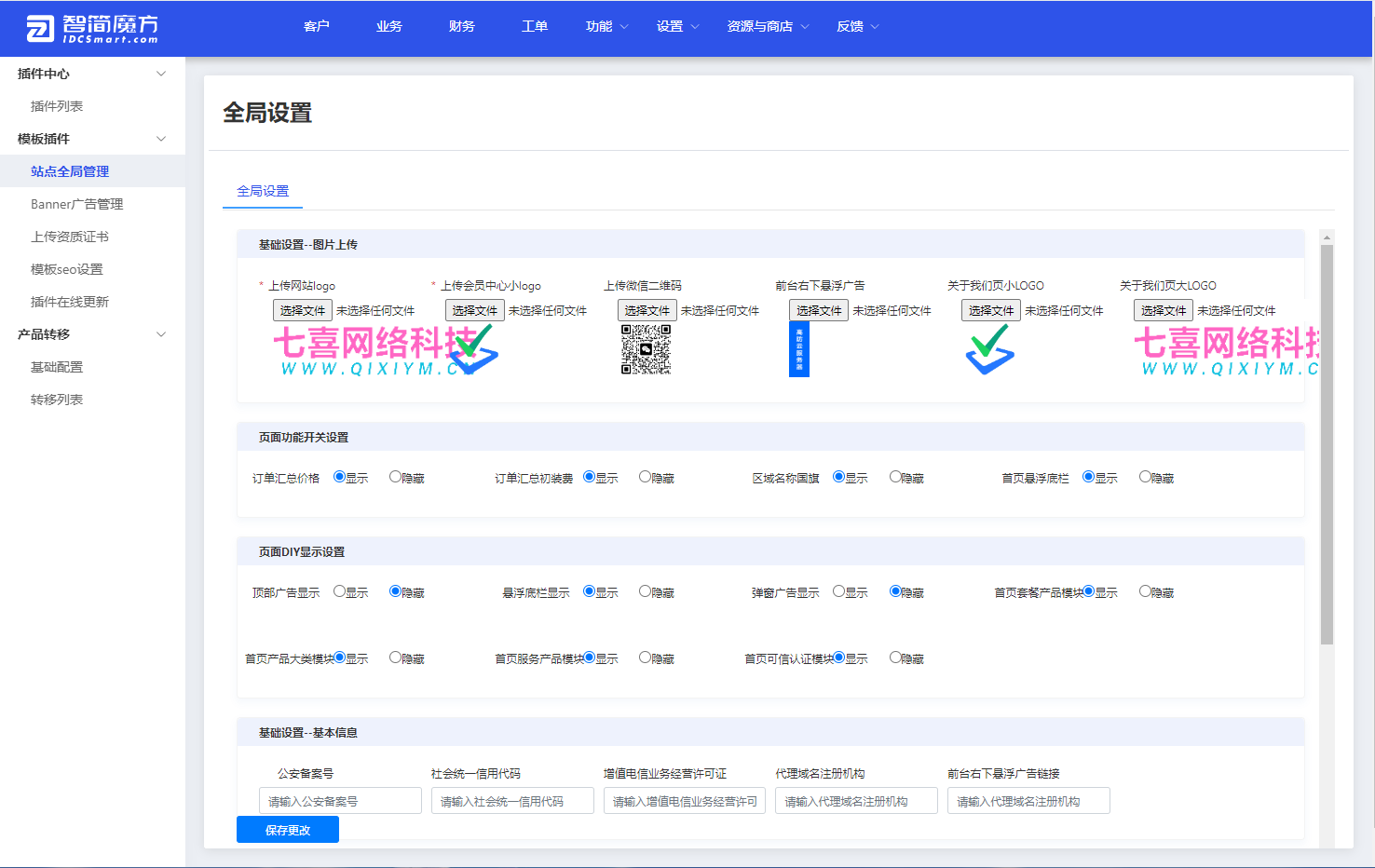
Task: Select 显示 for 弹窗广告显示
Action: [839, 590]
